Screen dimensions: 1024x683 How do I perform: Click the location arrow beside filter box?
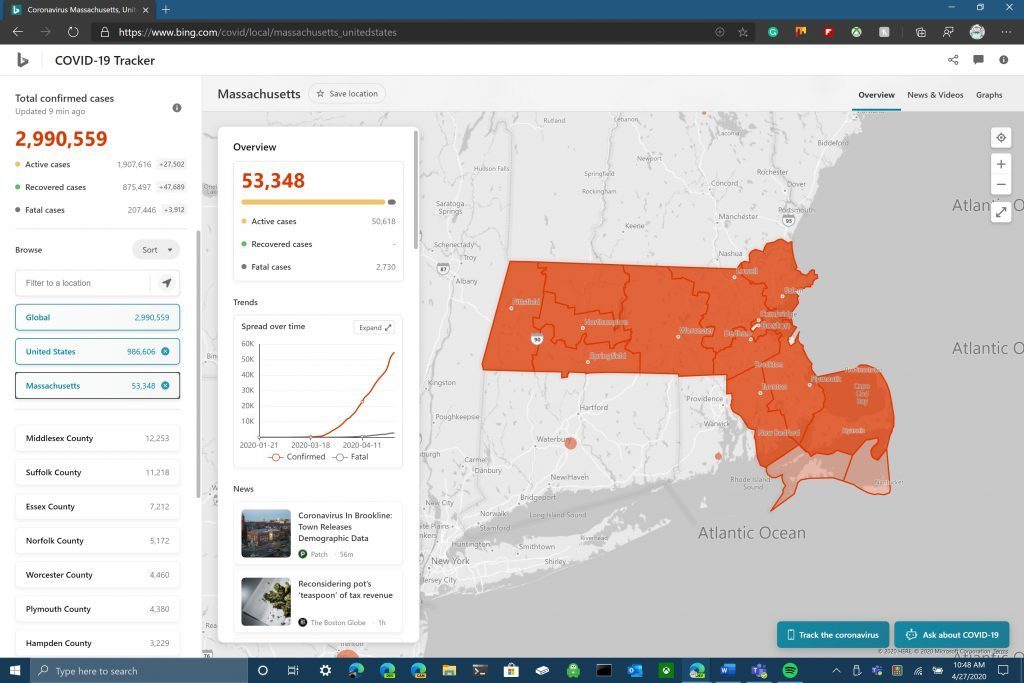point(166,283)
